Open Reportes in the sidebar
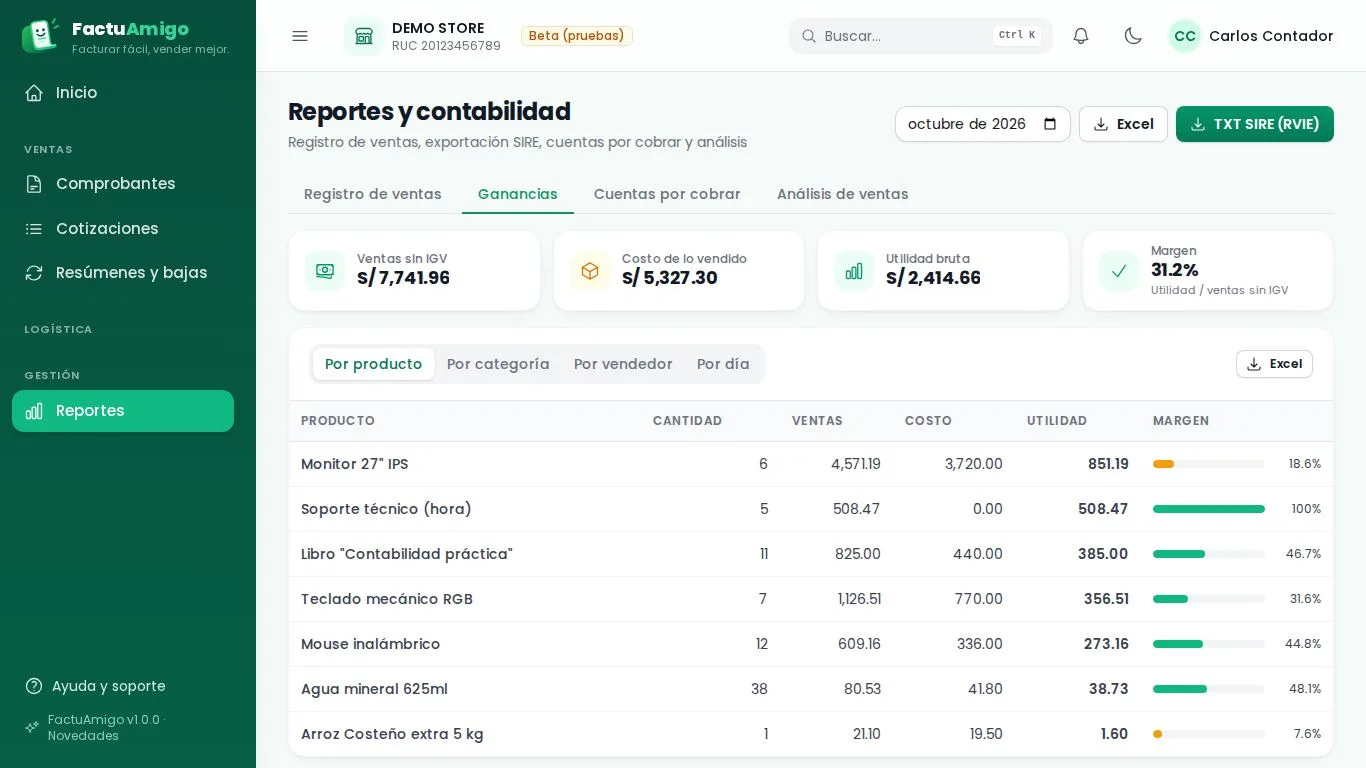This screenshot has height=768, width=1366. tap(123, 411)
